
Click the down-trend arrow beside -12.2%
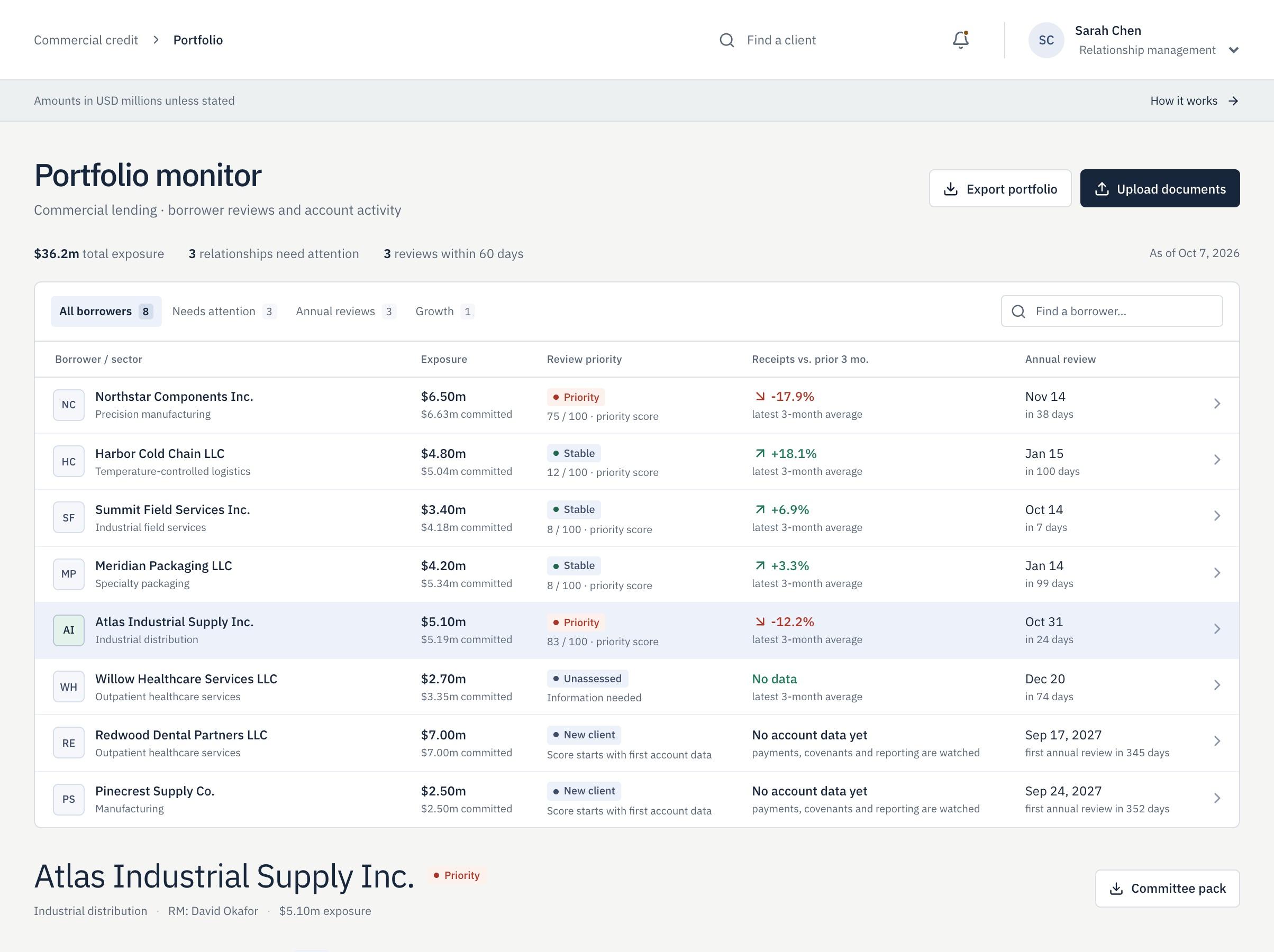click(x=760, y=621)
